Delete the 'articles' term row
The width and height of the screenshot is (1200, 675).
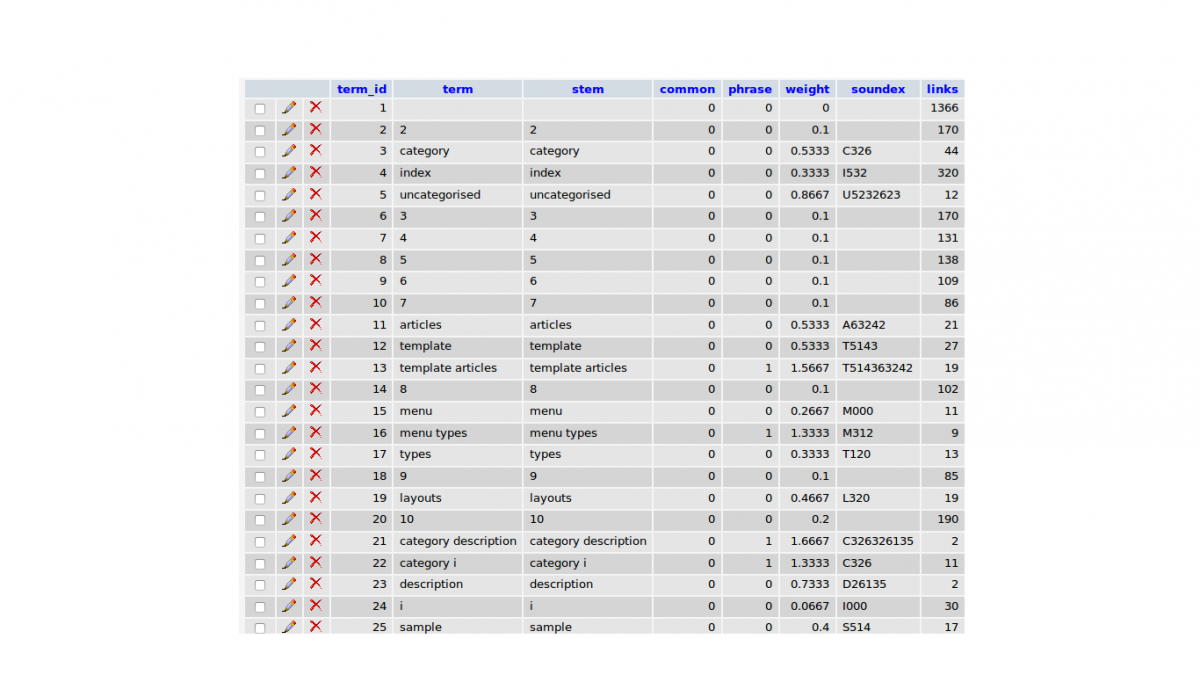pos(315,324)
